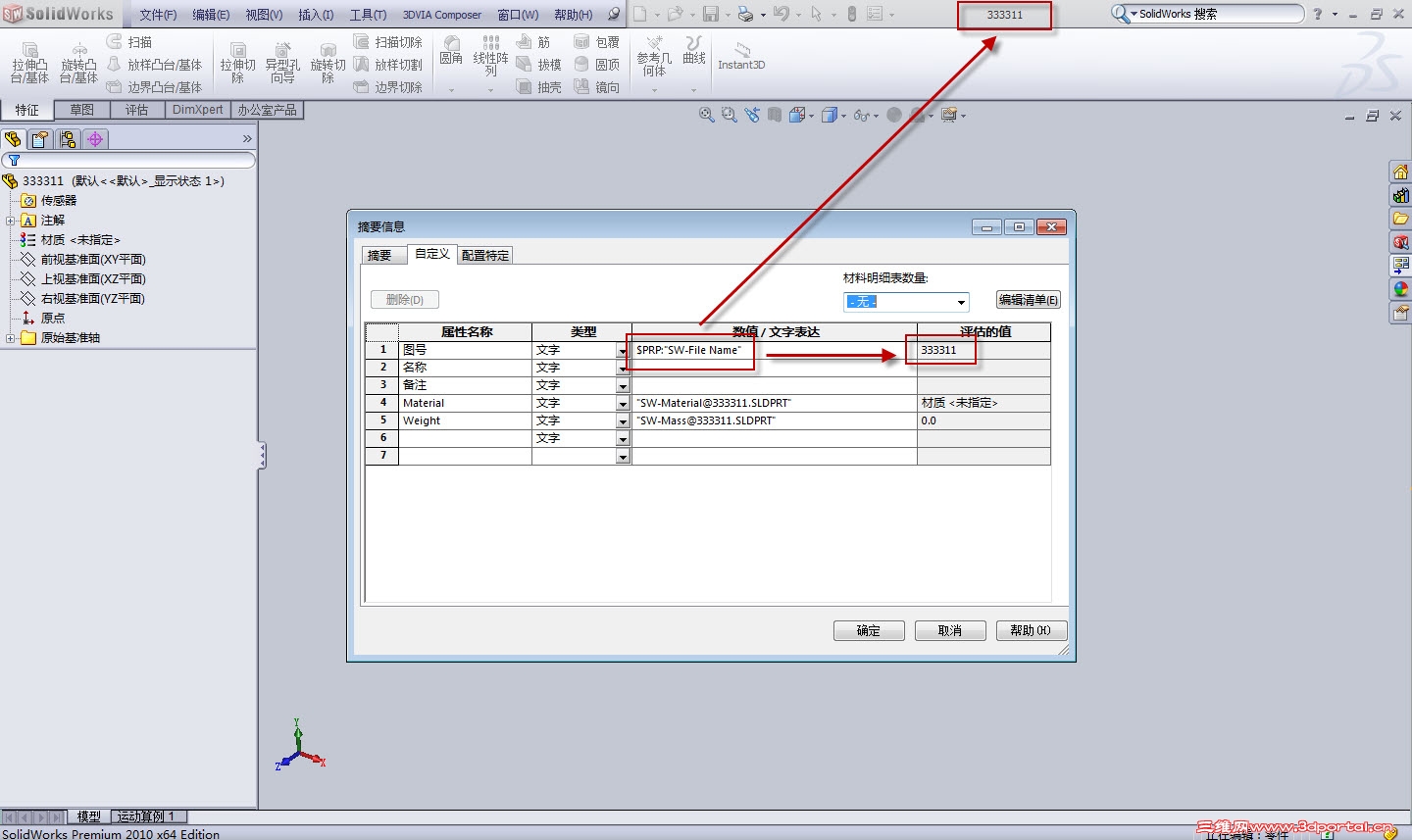This screenshot has height=840, width=1412.
Task: Expand the 线性阵列 pattern flyout arrow
Action: coord(490,90)
